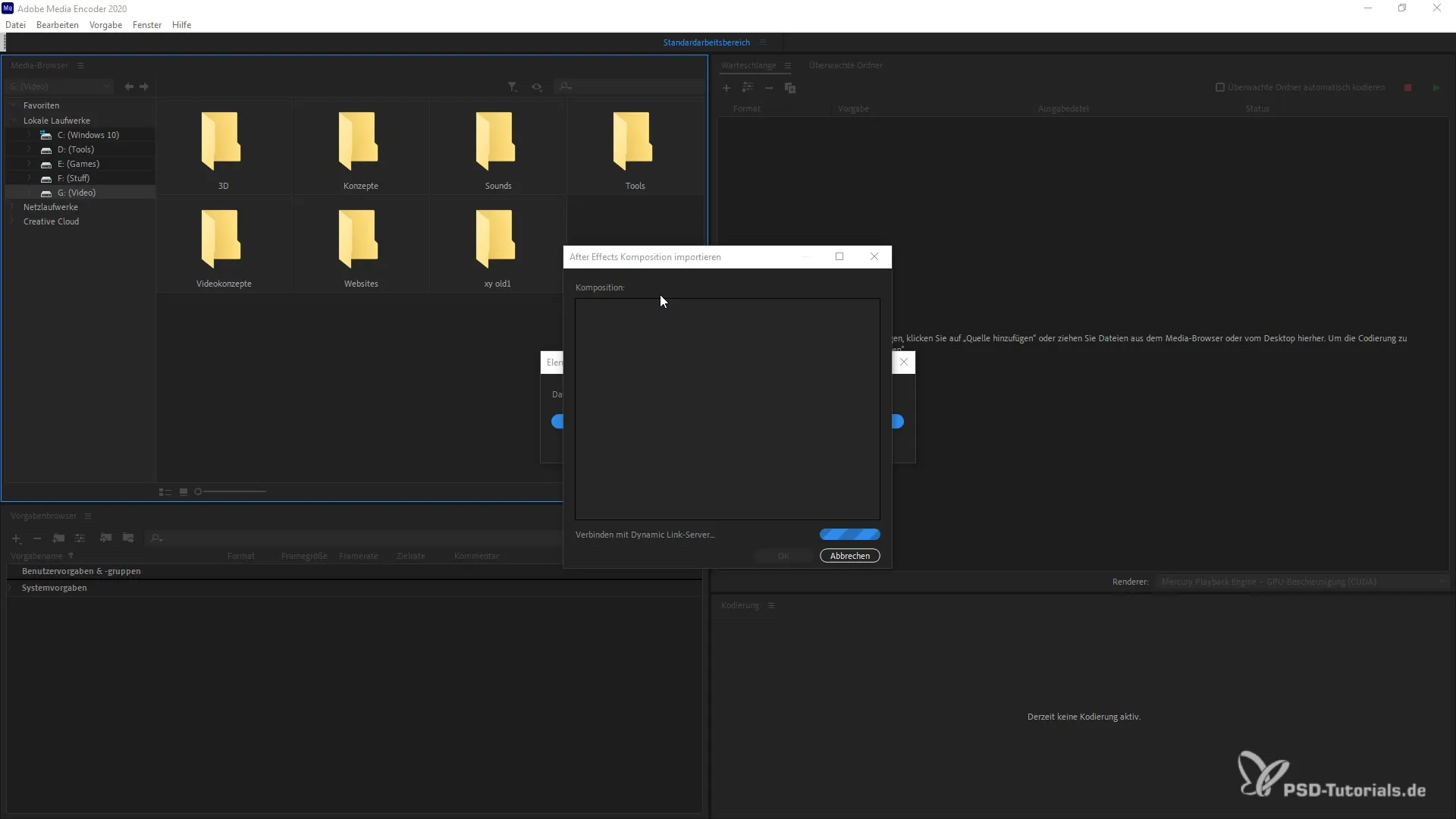Viewport: 1456px width, 819px height.
Task: Expand the E: (Games) drive
Action: [x=29, y=164]
